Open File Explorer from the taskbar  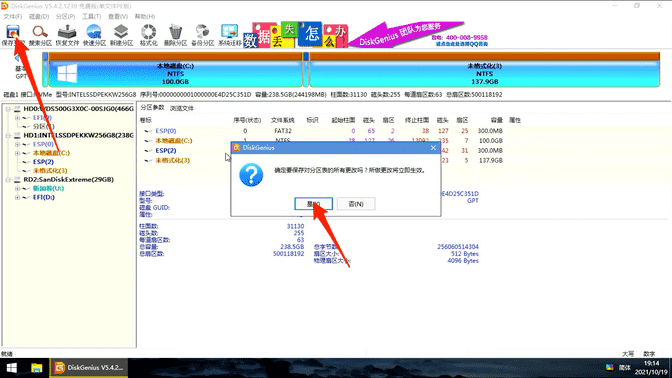[x=36, y=368]
